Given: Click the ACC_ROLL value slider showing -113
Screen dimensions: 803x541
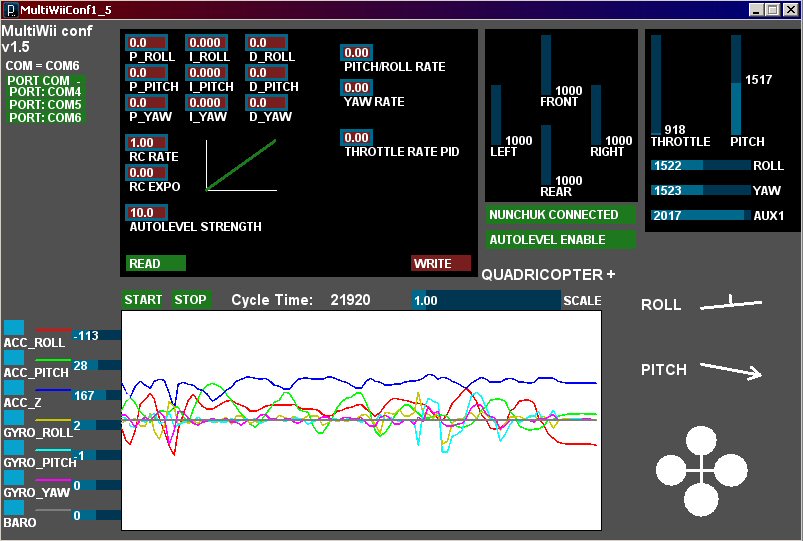Looking at the screenshot, I should point(96,336).
